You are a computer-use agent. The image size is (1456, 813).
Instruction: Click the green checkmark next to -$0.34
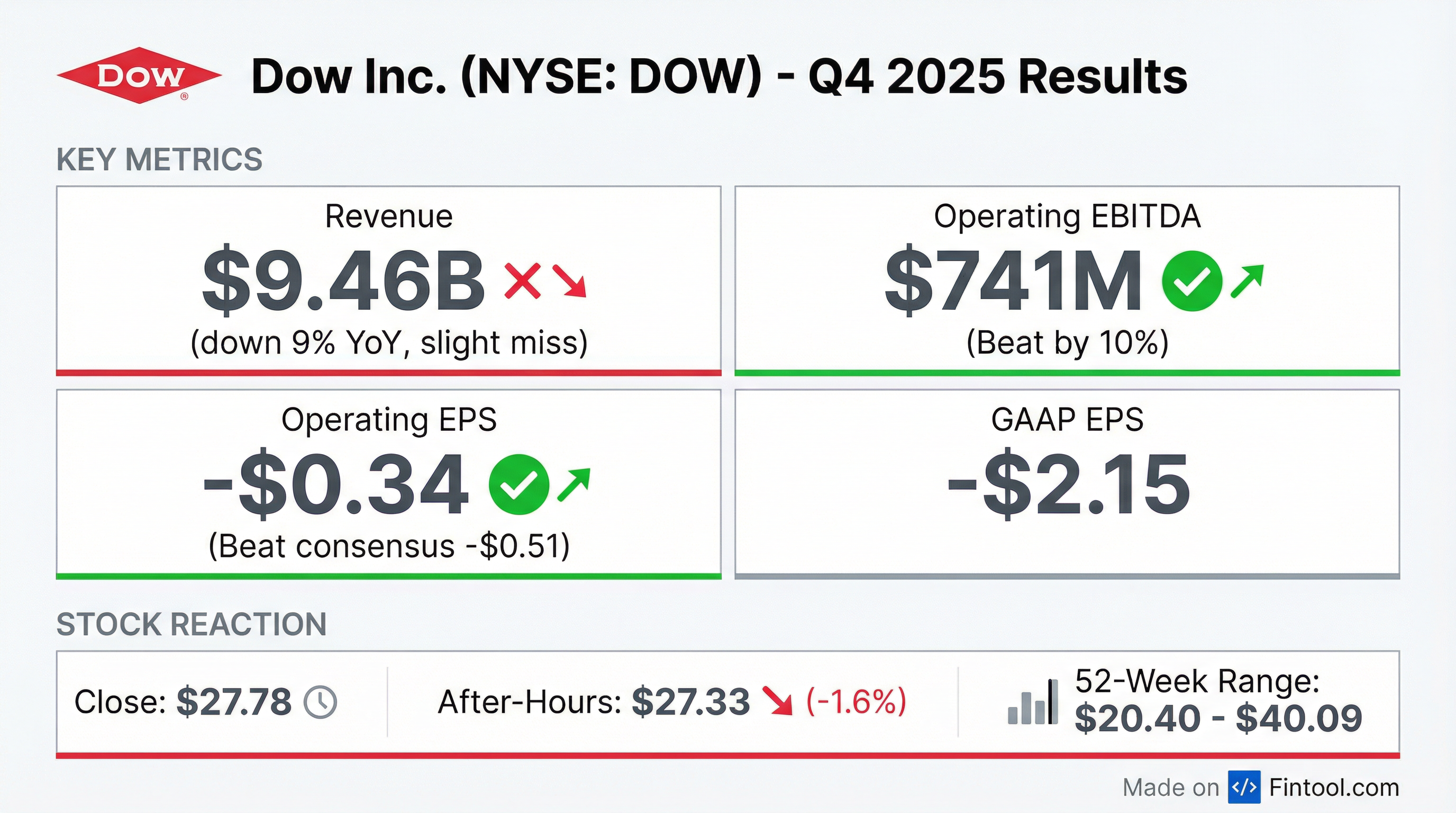pos(518,484)
